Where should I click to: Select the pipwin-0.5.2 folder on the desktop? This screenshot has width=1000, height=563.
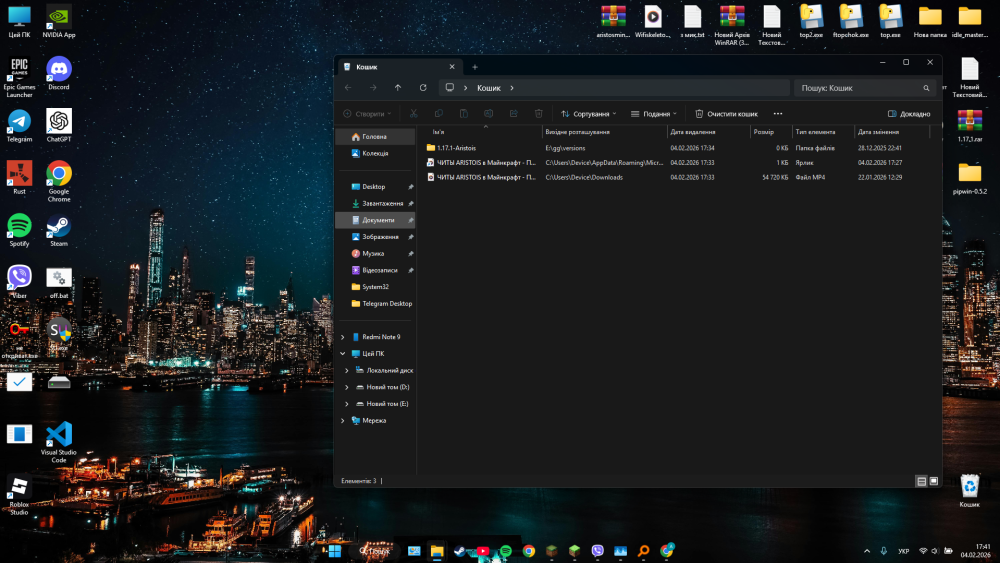[x=969, y=178]
